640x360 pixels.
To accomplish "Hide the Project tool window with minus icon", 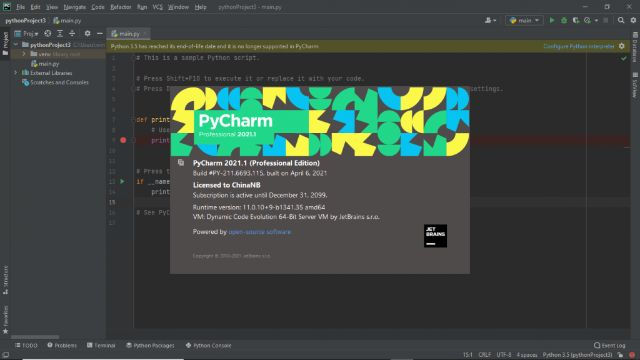I will 100,33.
